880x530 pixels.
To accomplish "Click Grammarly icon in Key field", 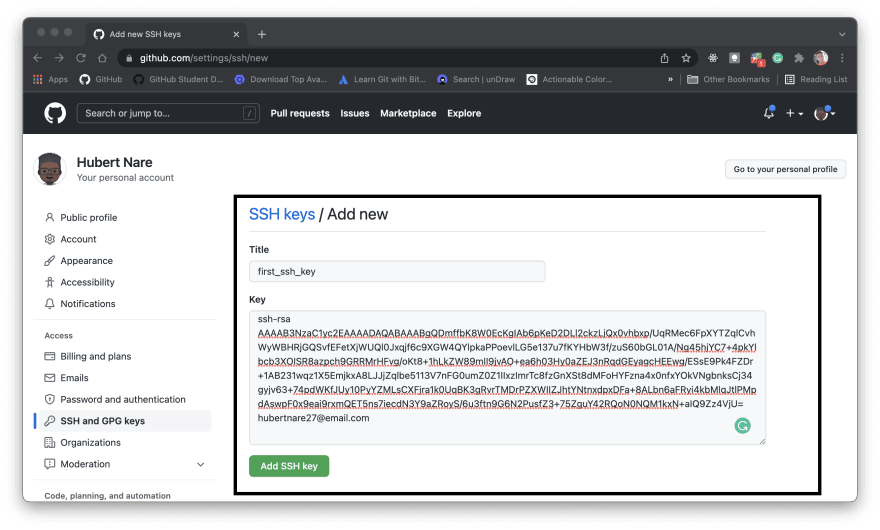I will coord(742,426).
